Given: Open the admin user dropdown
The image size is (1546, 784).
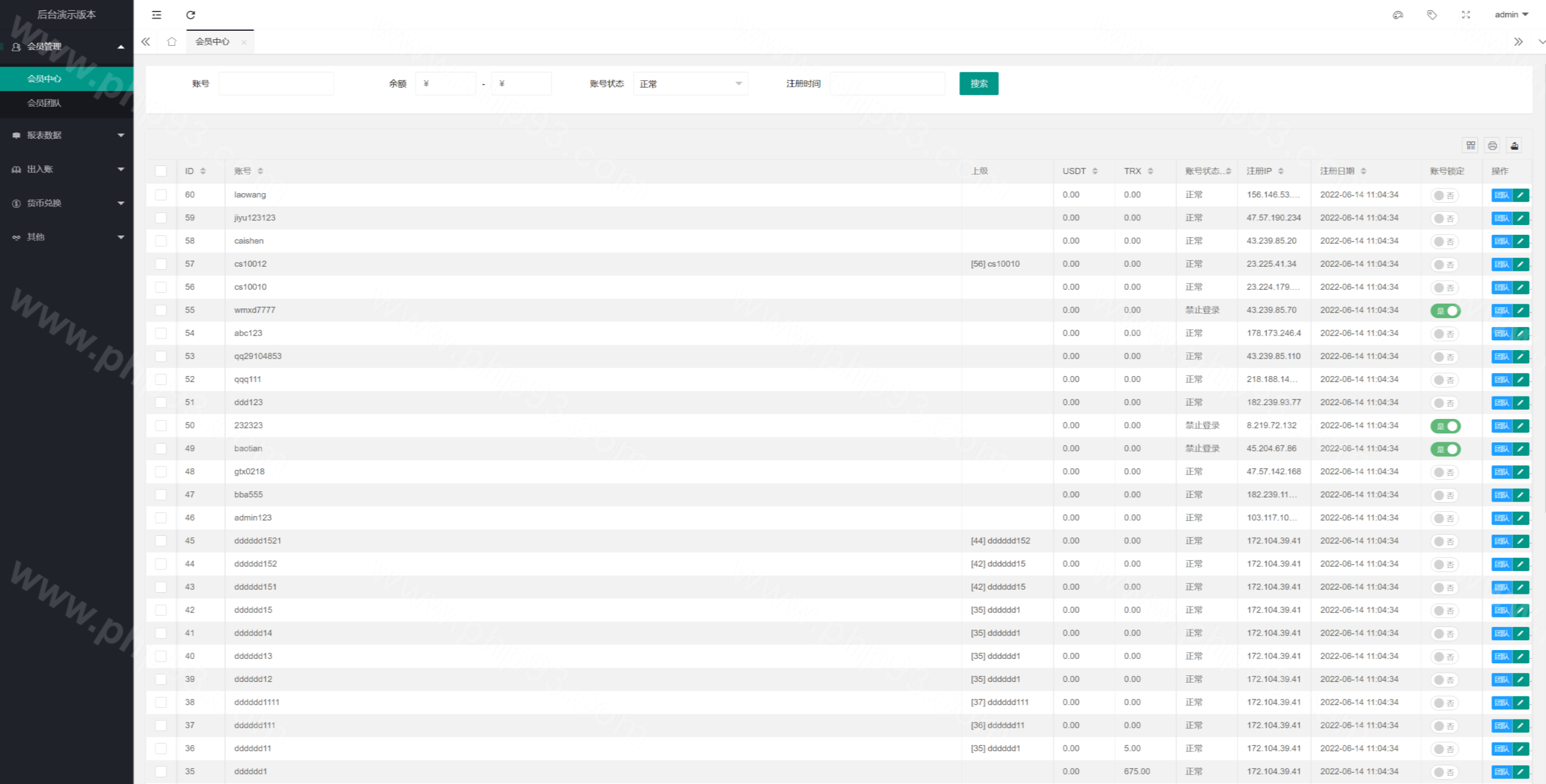Looking at the screenshot, I should (1511, 14).
